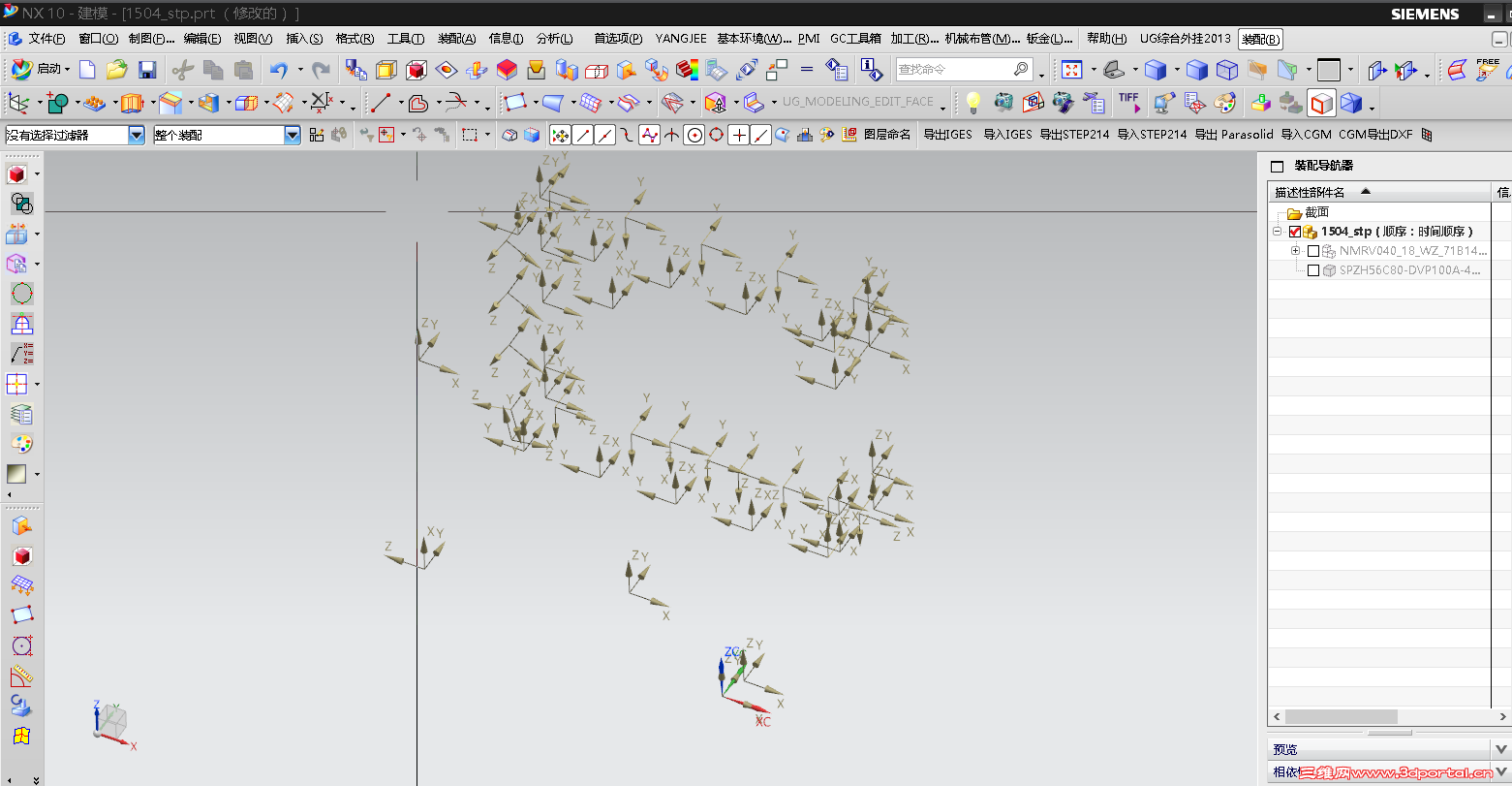Click the 导入IGES button
The height and width of the screenshot is (786, 1512).
click(x=1007, y=135)
